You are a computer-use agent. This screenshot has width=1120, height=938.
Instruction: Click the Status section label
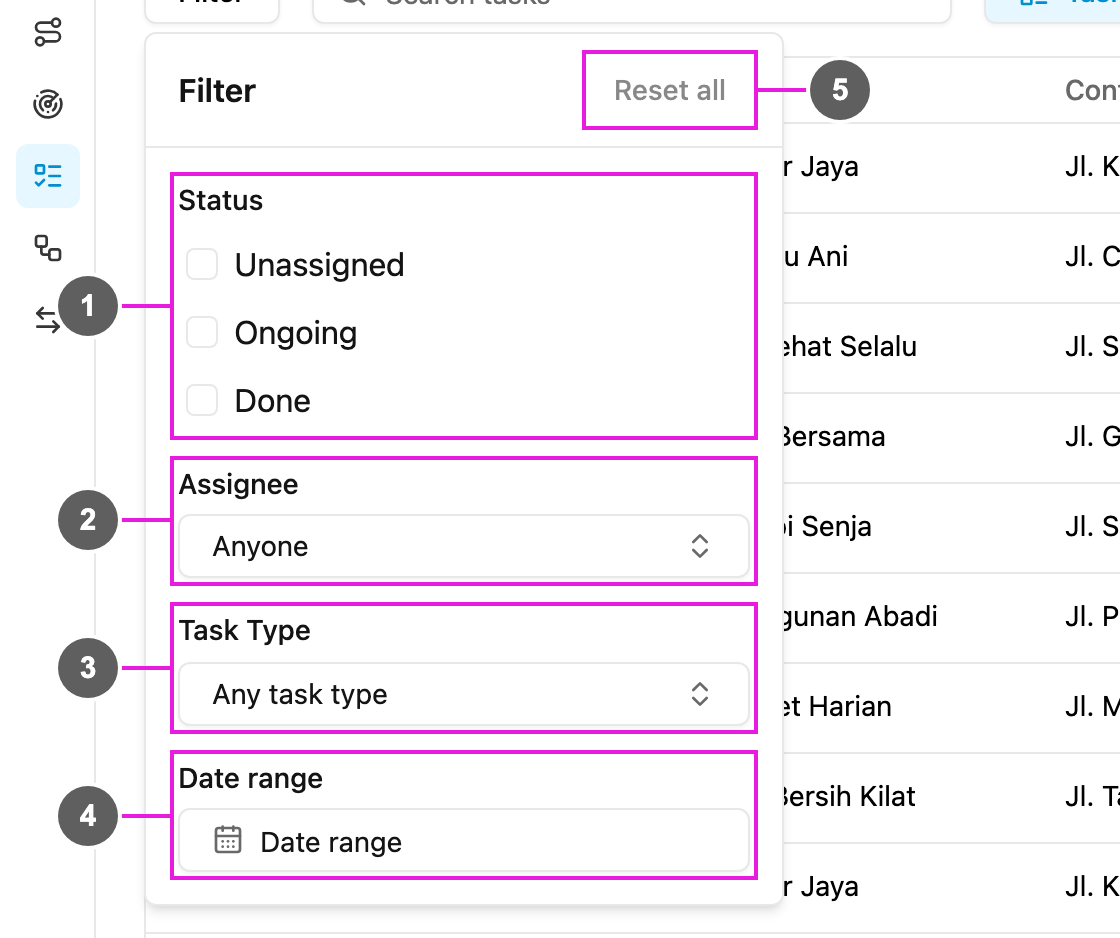221,201
